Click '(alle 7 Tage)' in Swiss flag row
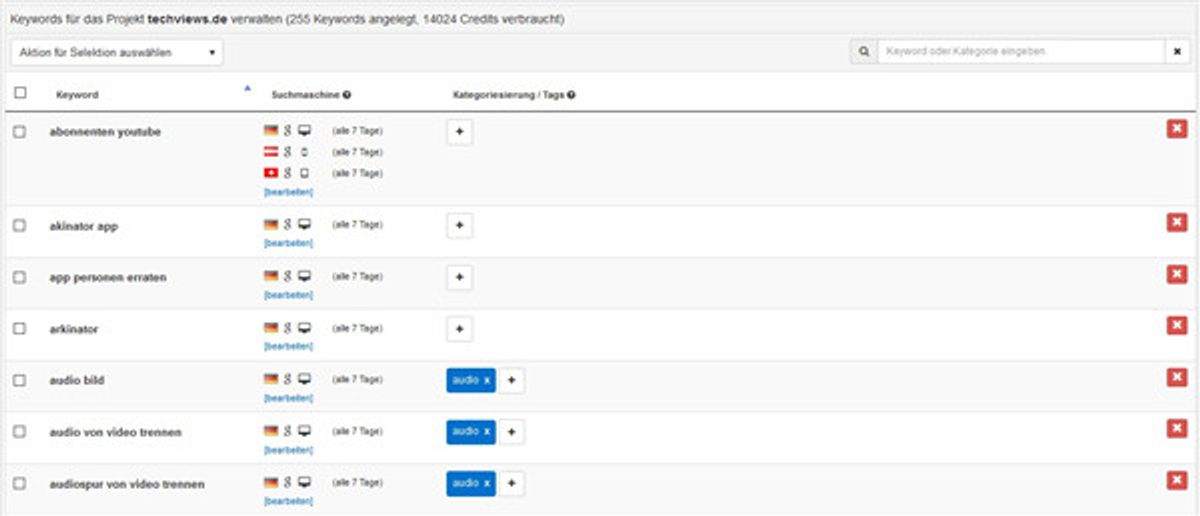 pos(357,173)
